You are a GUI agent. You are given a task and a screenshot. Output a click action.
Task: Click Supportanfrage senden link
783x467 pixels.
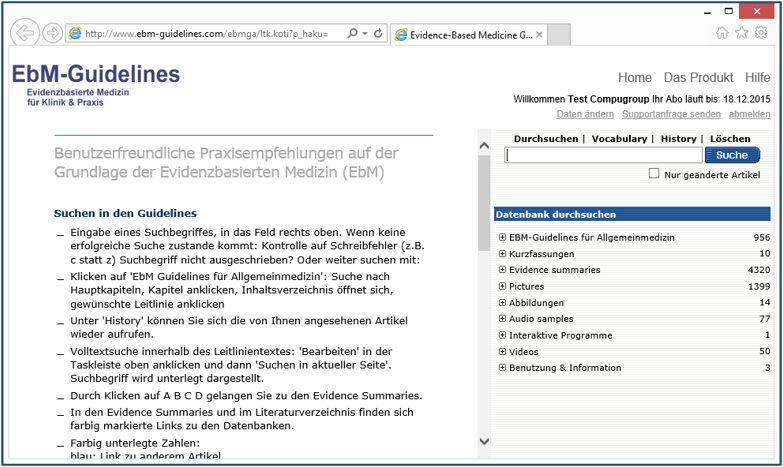[671, 114]
